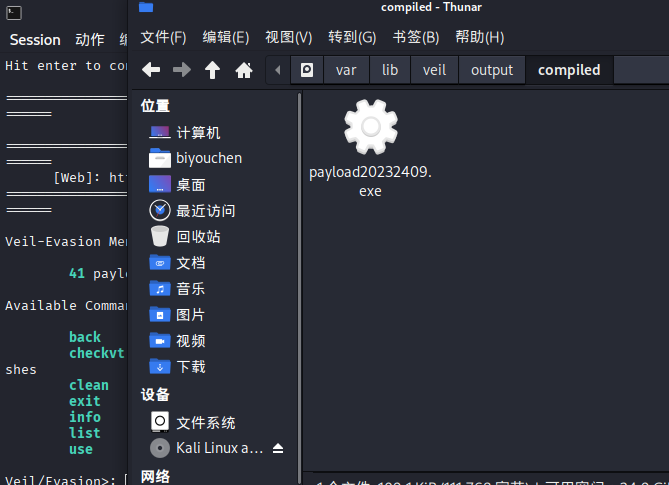Open the Kali Linux a… device
Image resolution: width=669 pixels, height=485 pixels.
tap(219, 448)
